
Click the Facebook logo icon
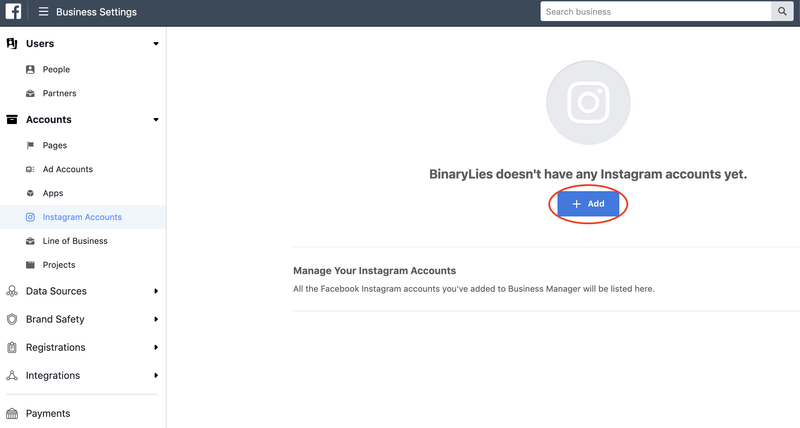[12, 12]
